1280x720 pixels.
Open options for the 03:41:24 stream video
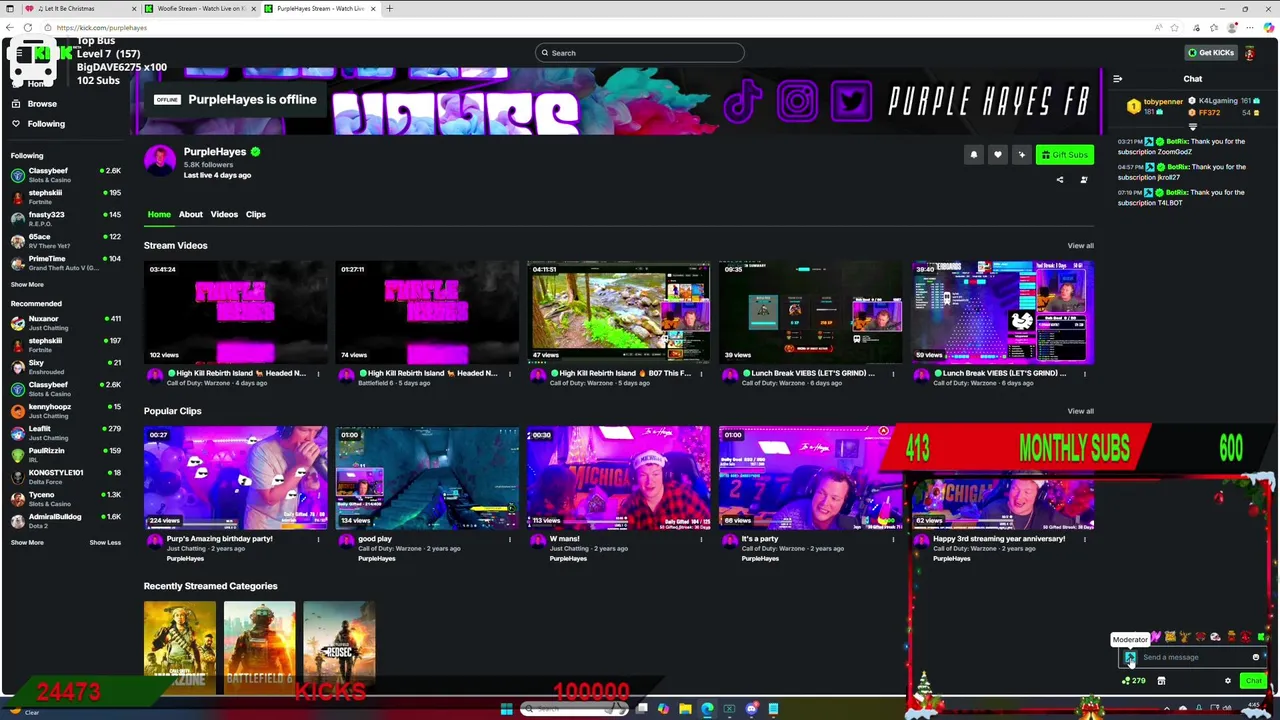(x=318, y=374)
